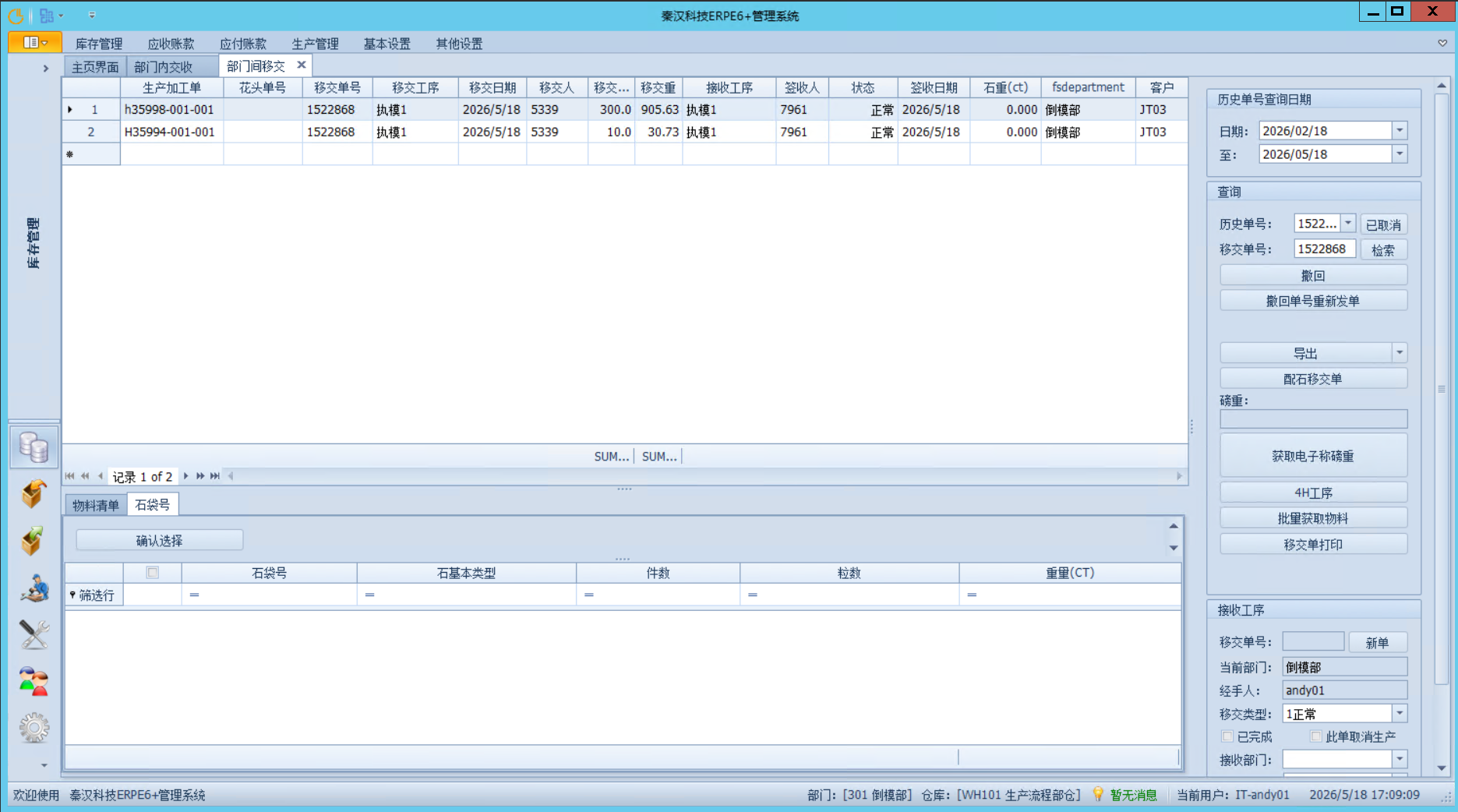Open the 其他设置 menu
1458x812 pixels.
tap(459, 44)
